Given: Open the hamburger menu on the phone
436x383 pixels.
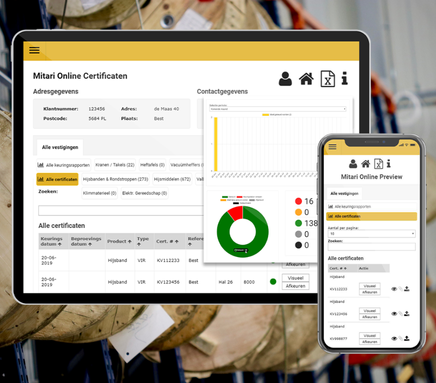Looking at the screenshot, I should (x=332, y=147).
